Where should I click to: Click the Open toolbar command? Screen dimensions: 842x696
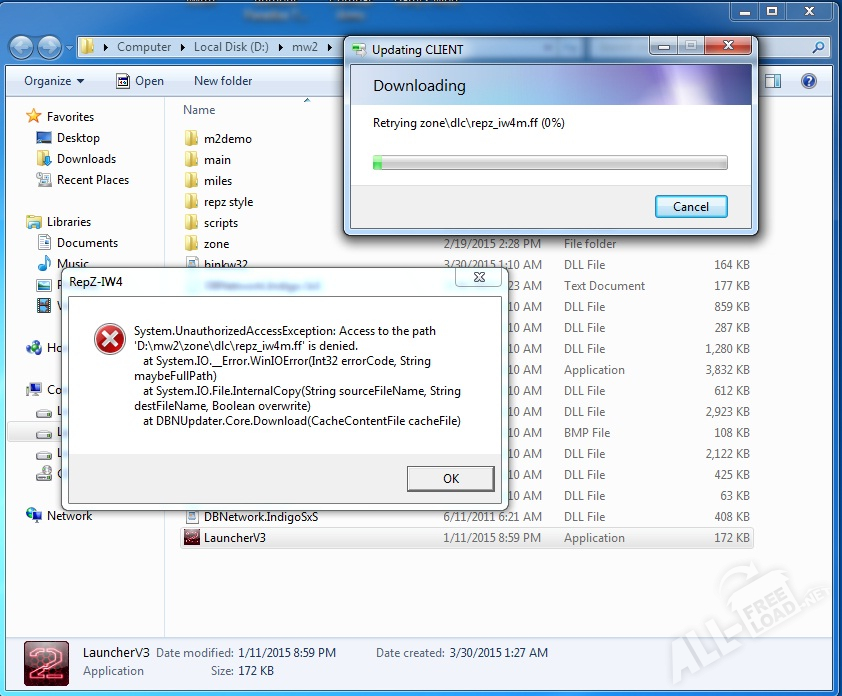[x=140, y=81]
